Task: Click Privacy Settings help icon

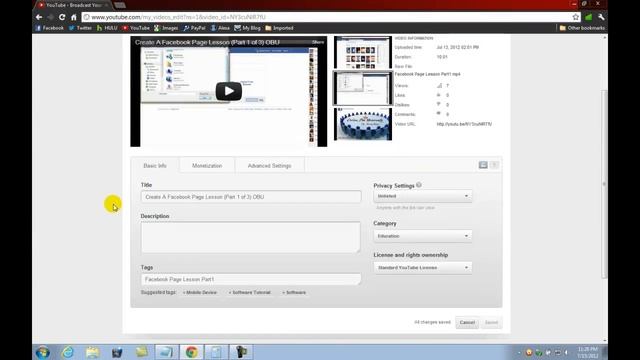Action: pos(419,185)
